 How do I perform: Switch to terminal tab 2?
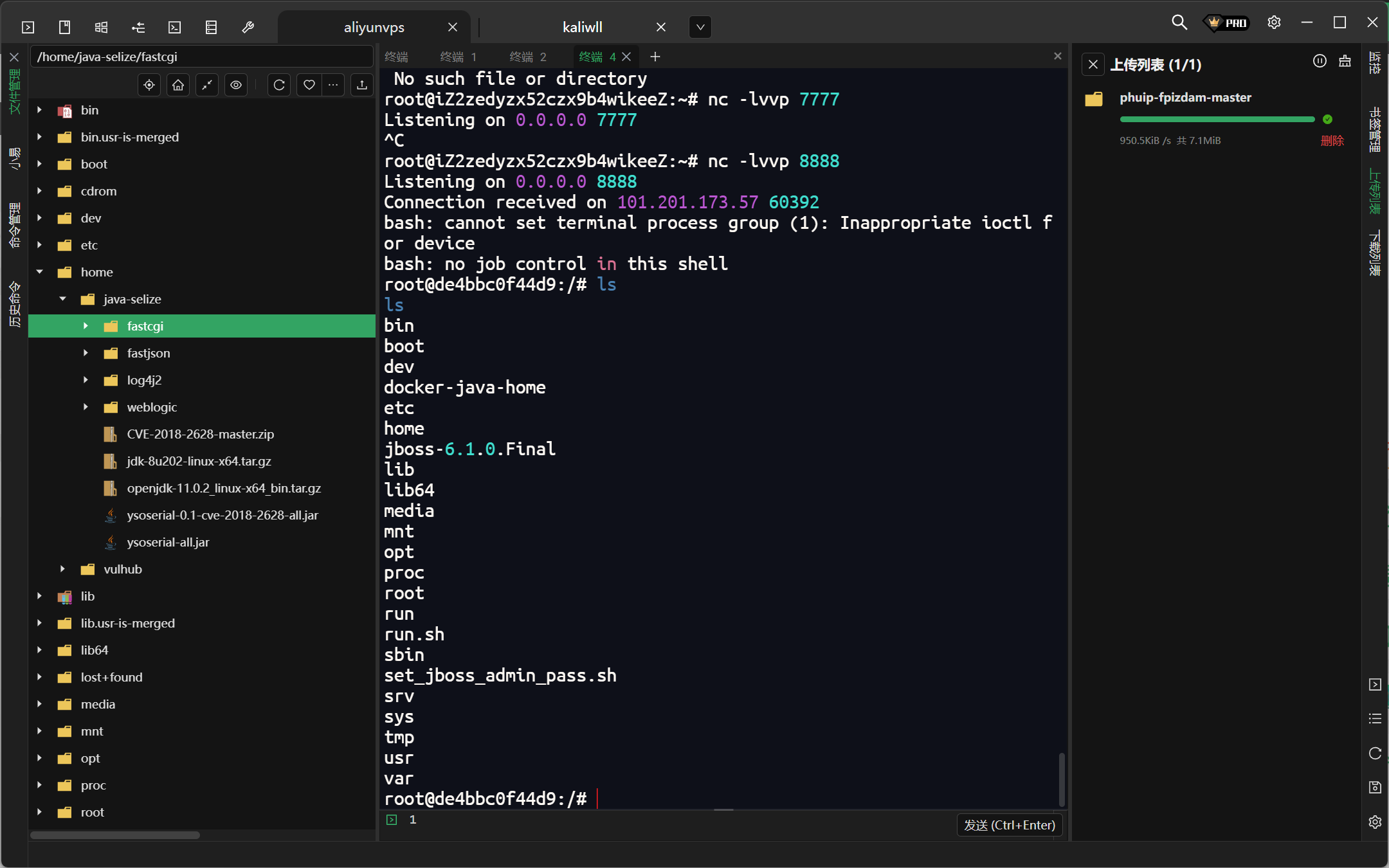pos(527,57)
